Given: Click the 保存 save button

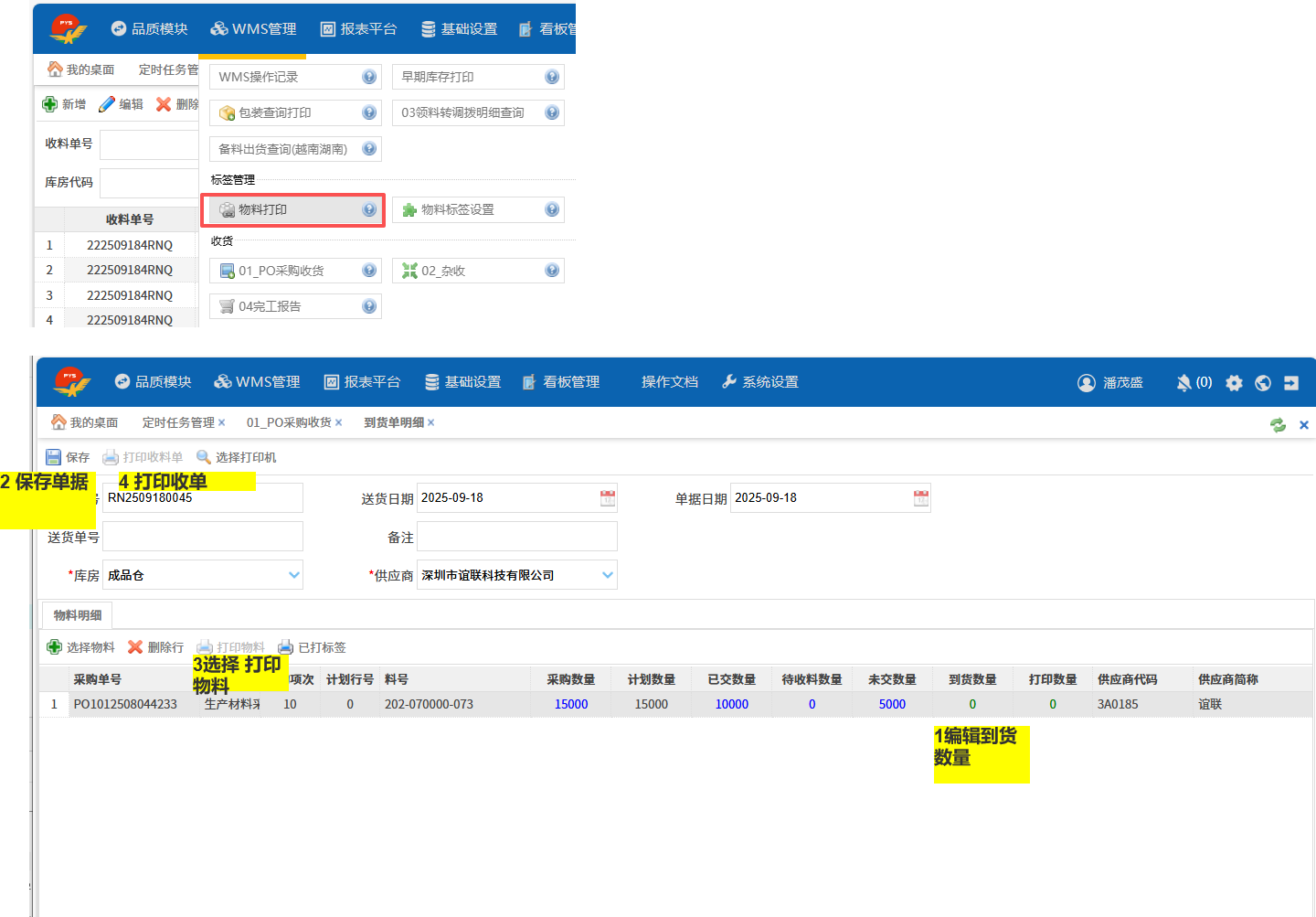Looking at the screenshot, I should point(69,457).
